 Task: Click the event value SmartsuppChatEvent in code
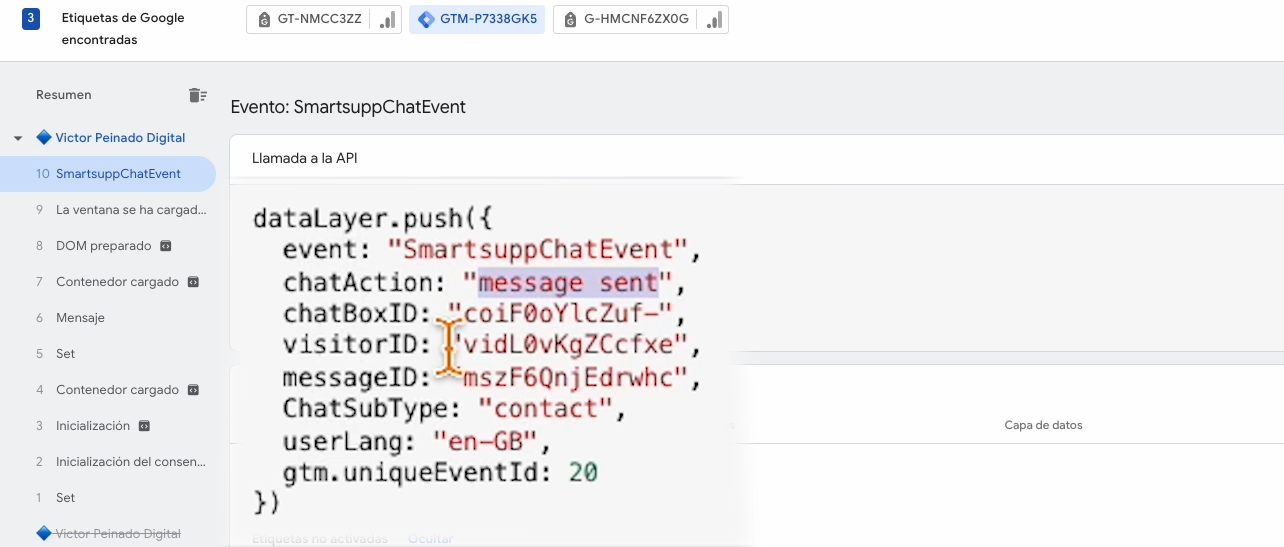point(537,250)
